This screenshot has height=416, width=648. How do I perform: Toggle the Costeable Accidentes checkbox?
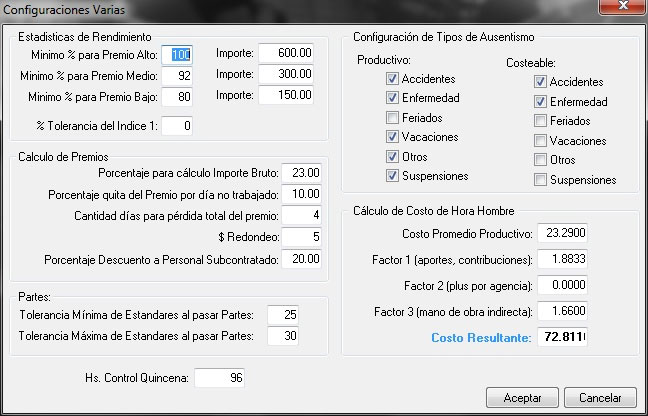click(541, 82)
